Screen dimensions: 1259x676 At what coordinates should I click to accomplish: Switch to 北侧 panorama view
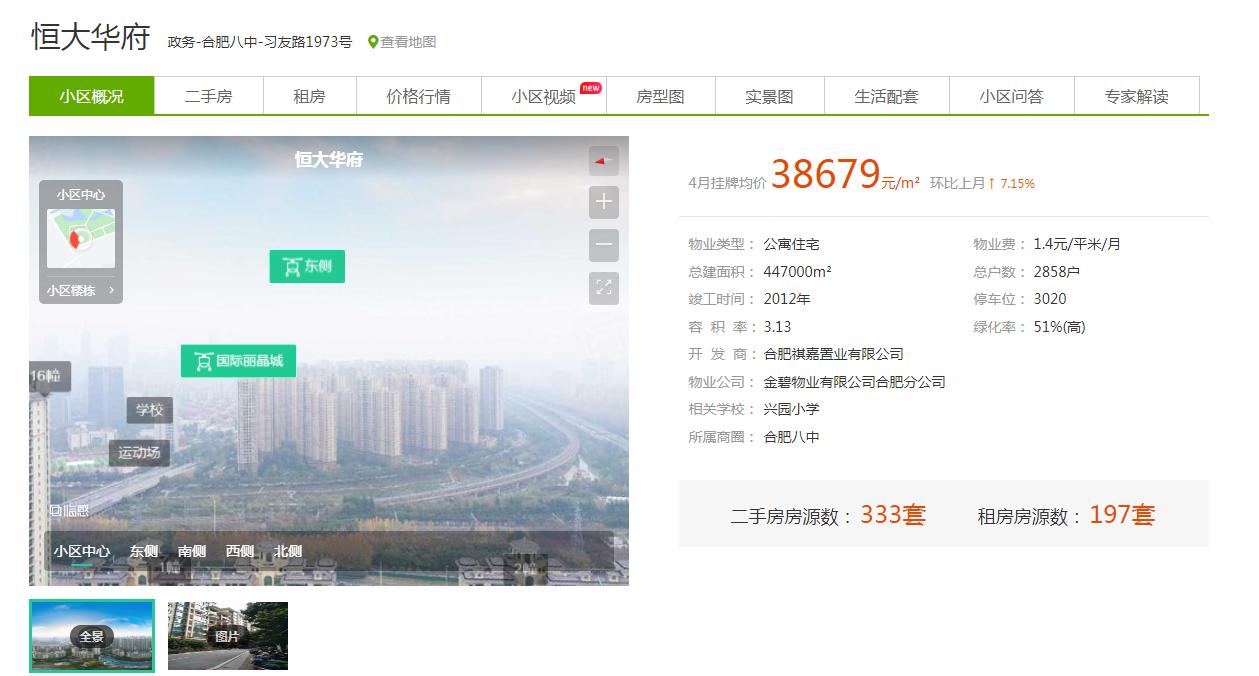click(286, 551)
